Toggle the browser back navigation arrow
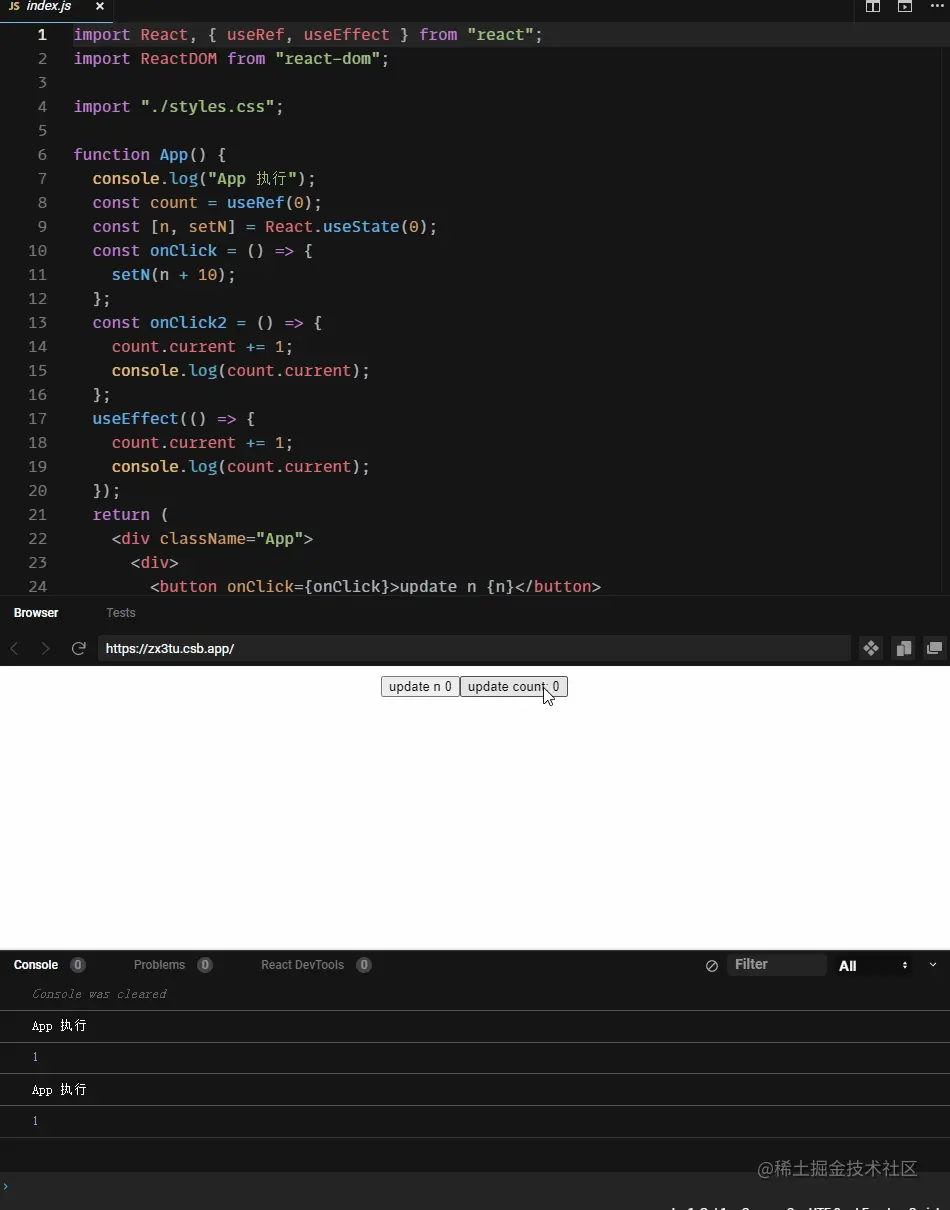Viewport: 950px width, 1210px height. (x=14, y=648)
